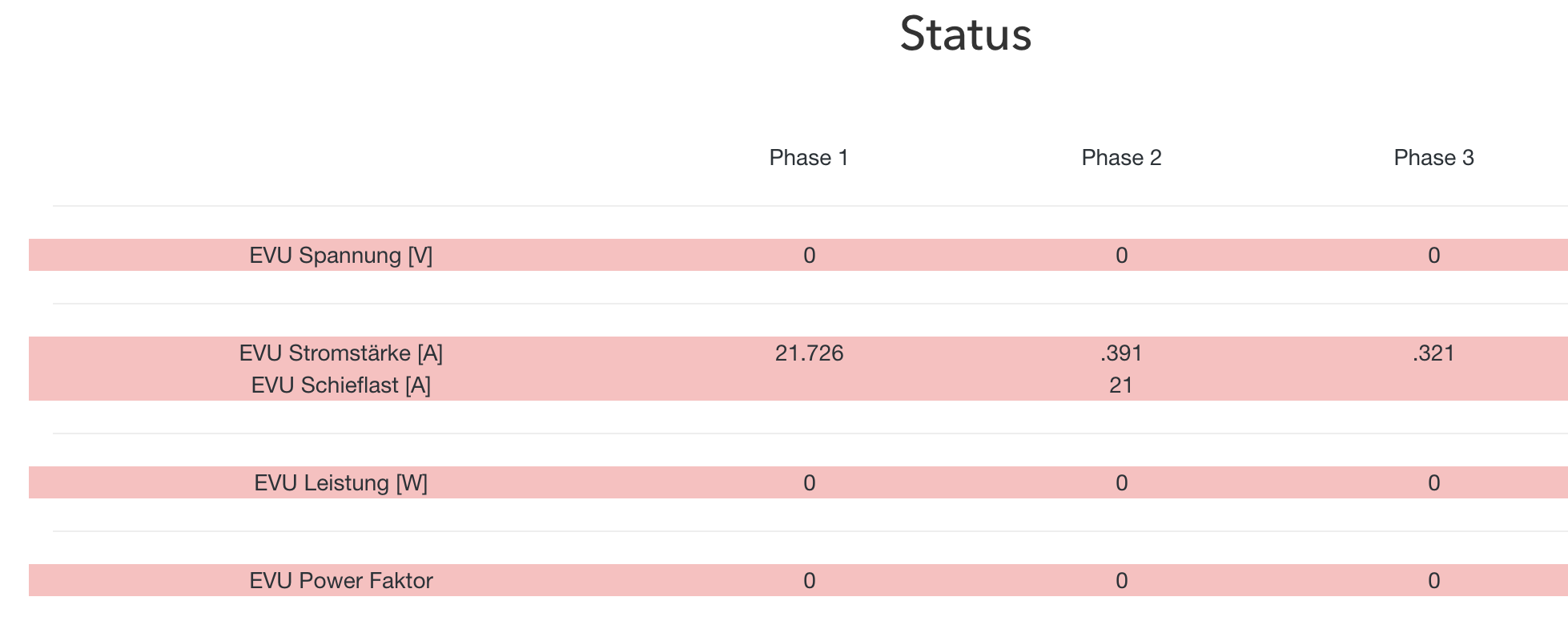Click the EVU Spannung [V] row label
Viewport: 1568px width, 617px height.
(341, 256)
